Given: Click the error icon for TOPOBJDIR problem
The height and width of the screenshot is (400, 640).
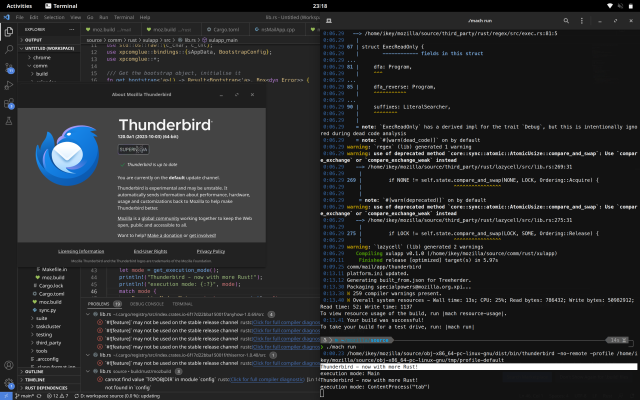Looking at the screenshot, I should coord(100,380).
